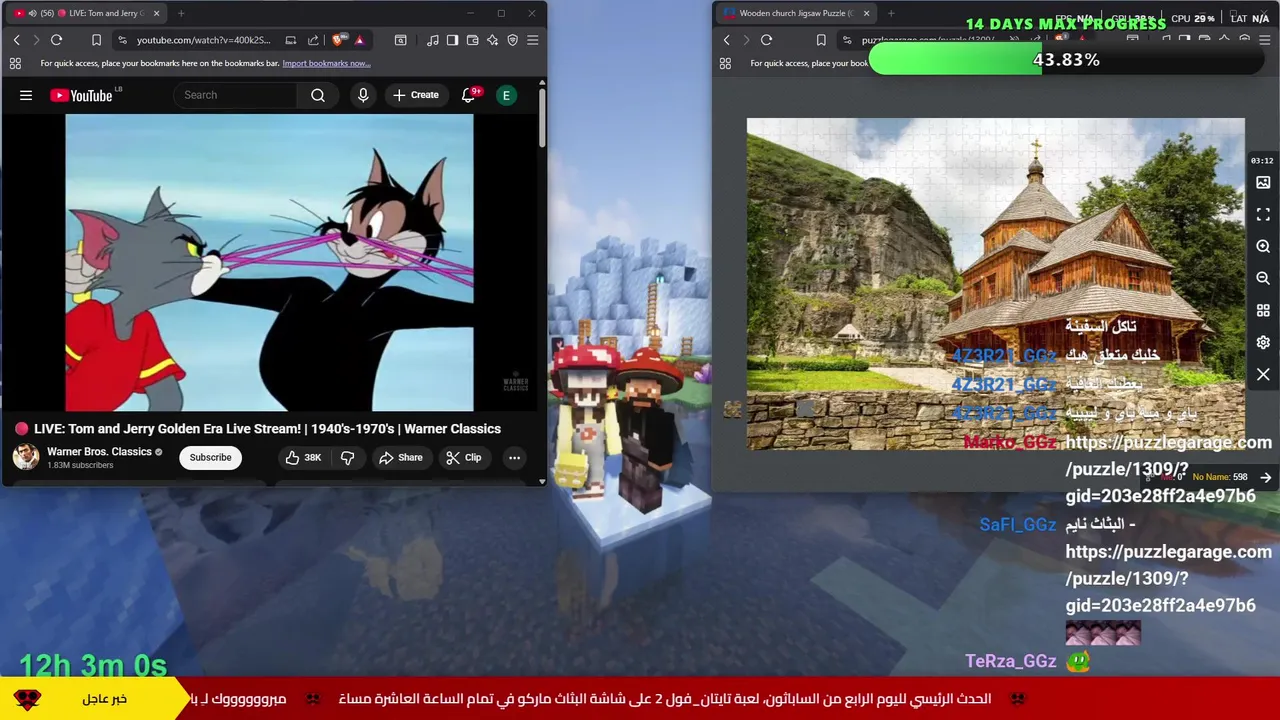Go back in the puzzle browser window
Screen dimensions: 1280x720
coord(727,40)
